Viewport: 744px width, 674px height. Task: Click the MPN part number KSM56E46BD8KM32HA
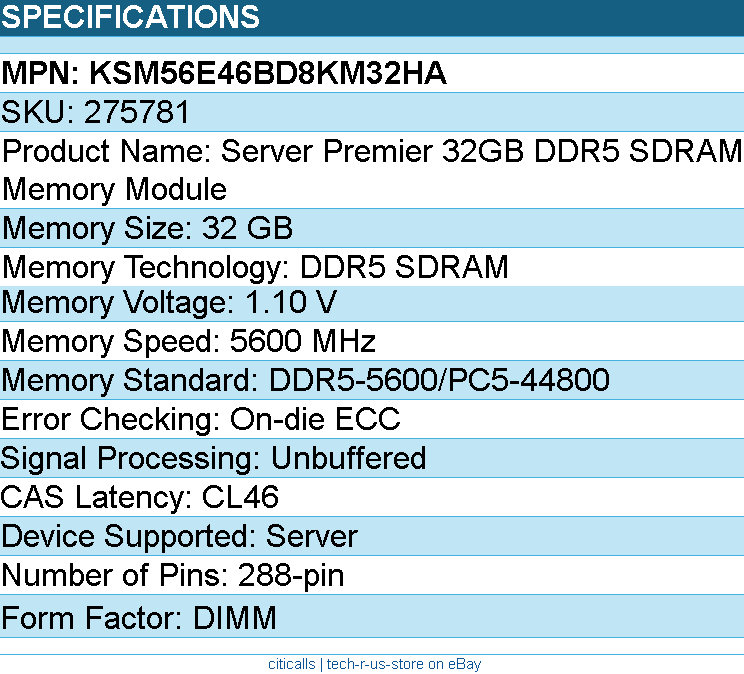pyautogui.click(x=268, y=73)
